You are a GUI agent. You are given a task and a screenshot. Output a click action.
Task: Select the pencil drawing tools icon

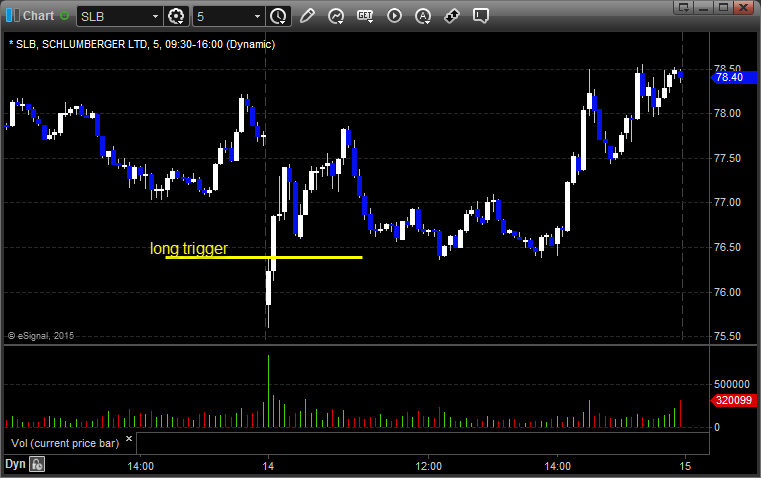pos(307,16)
